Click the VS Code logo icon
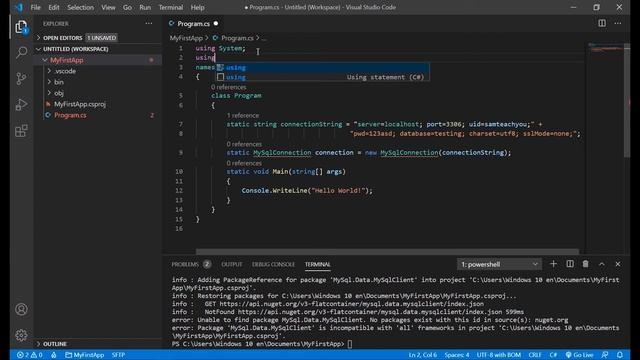 19,7
